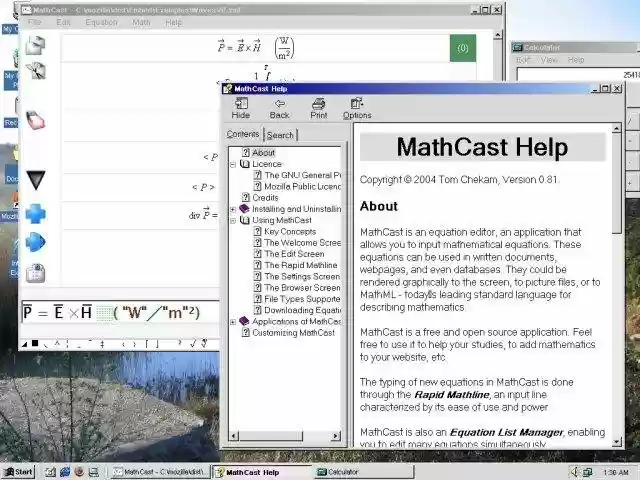This screenshot has height=480, width=640.
Task: Open The Edit Screen topic
Action: click(x=294, y=254)
